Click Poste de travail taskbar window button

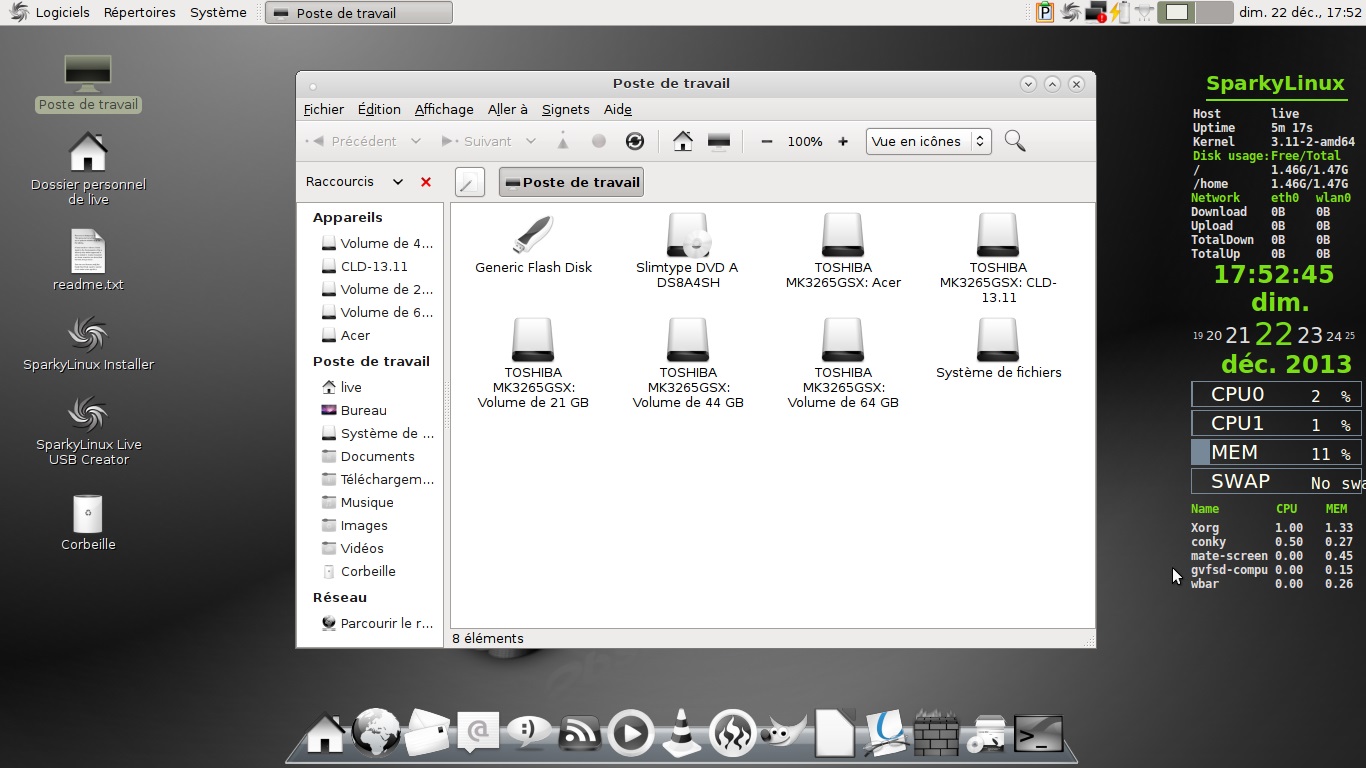point(359,13)
